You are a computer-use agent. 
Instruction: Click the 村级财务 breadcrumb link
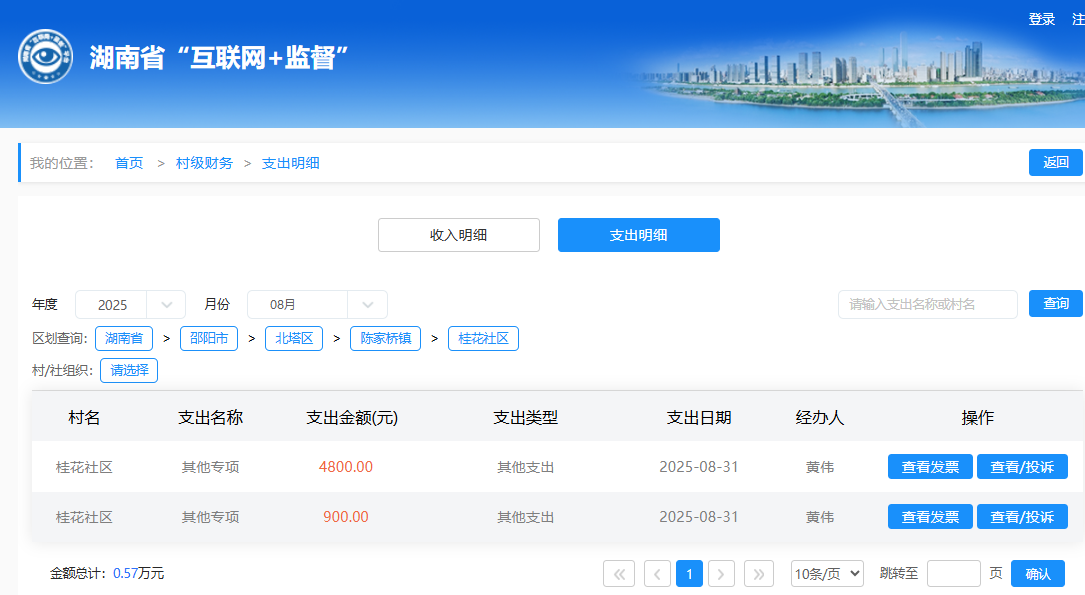point(204,163)
